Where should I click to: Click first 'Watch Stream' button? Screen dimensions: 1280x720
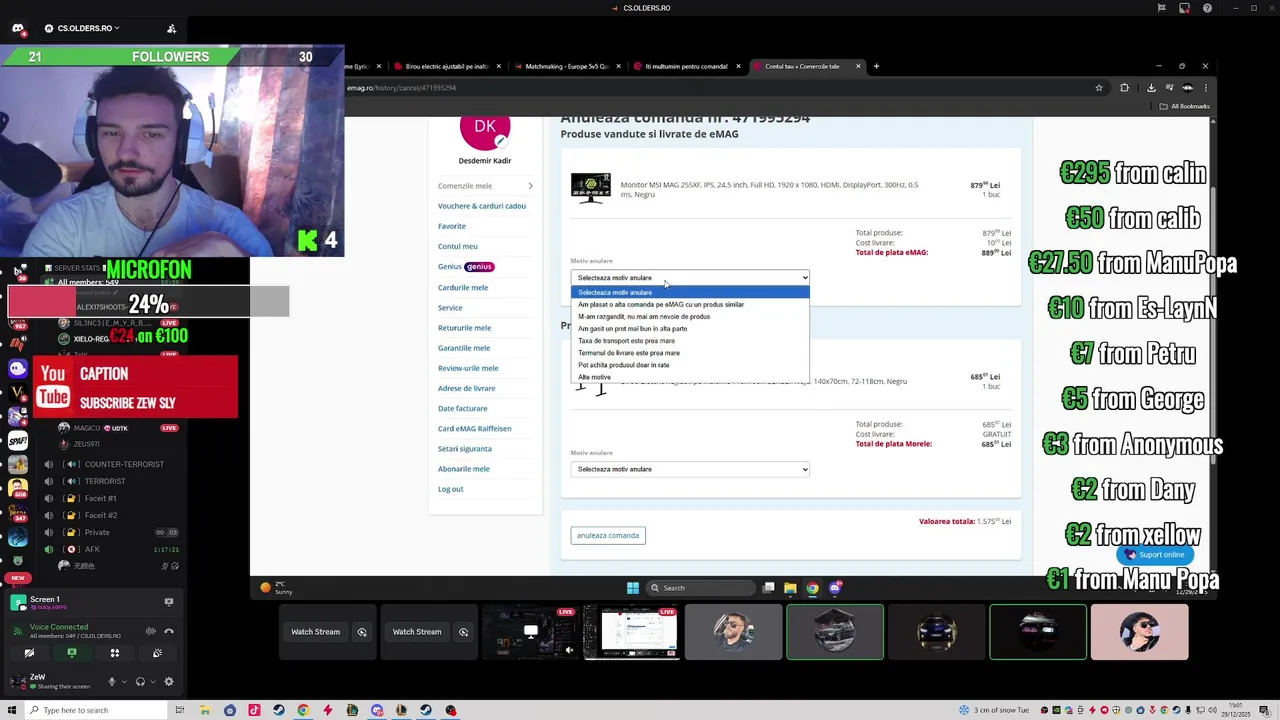tap(315, 632)
